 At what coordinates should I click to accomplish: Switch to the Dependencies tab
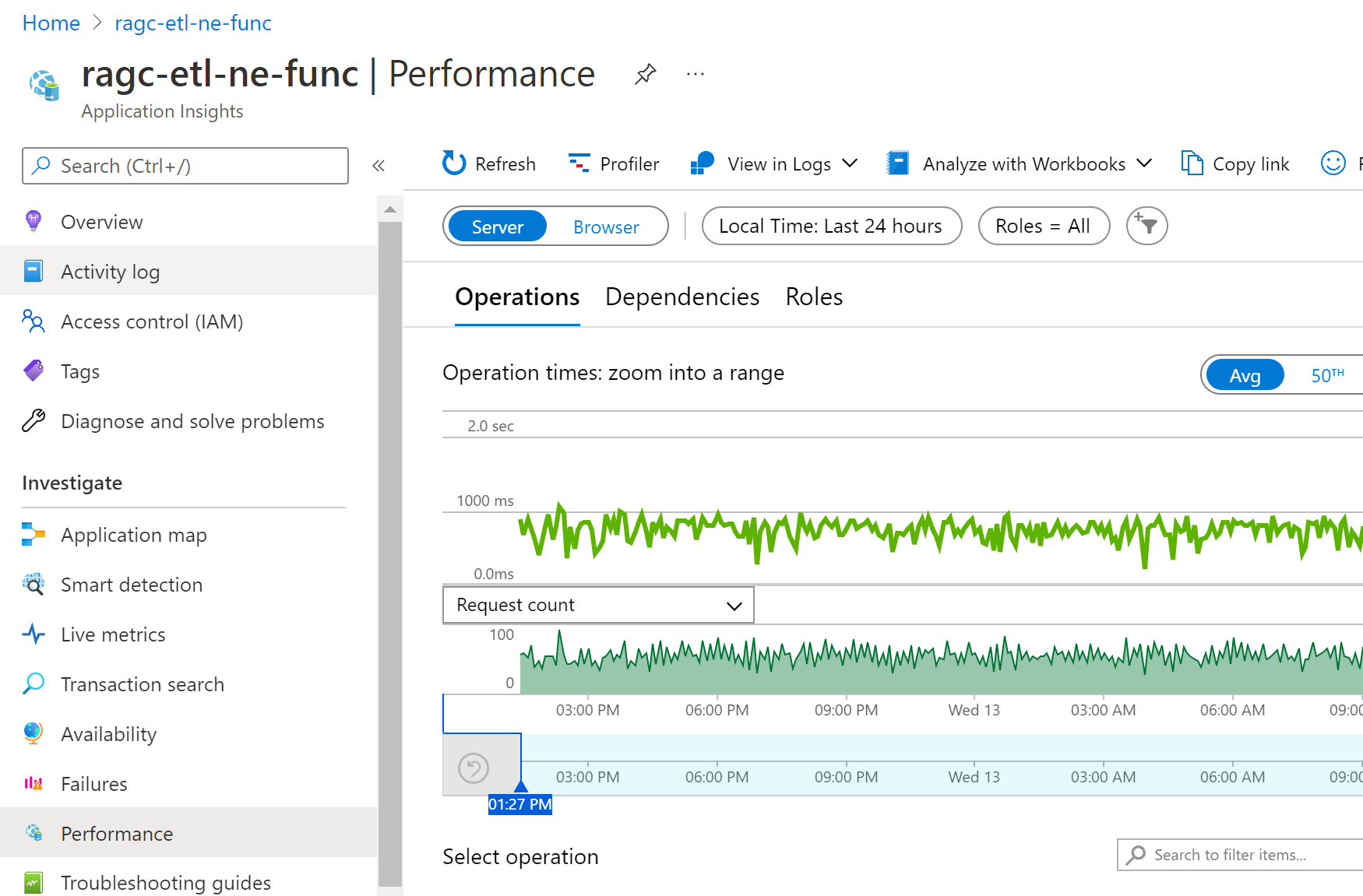[x=681, y=297]
